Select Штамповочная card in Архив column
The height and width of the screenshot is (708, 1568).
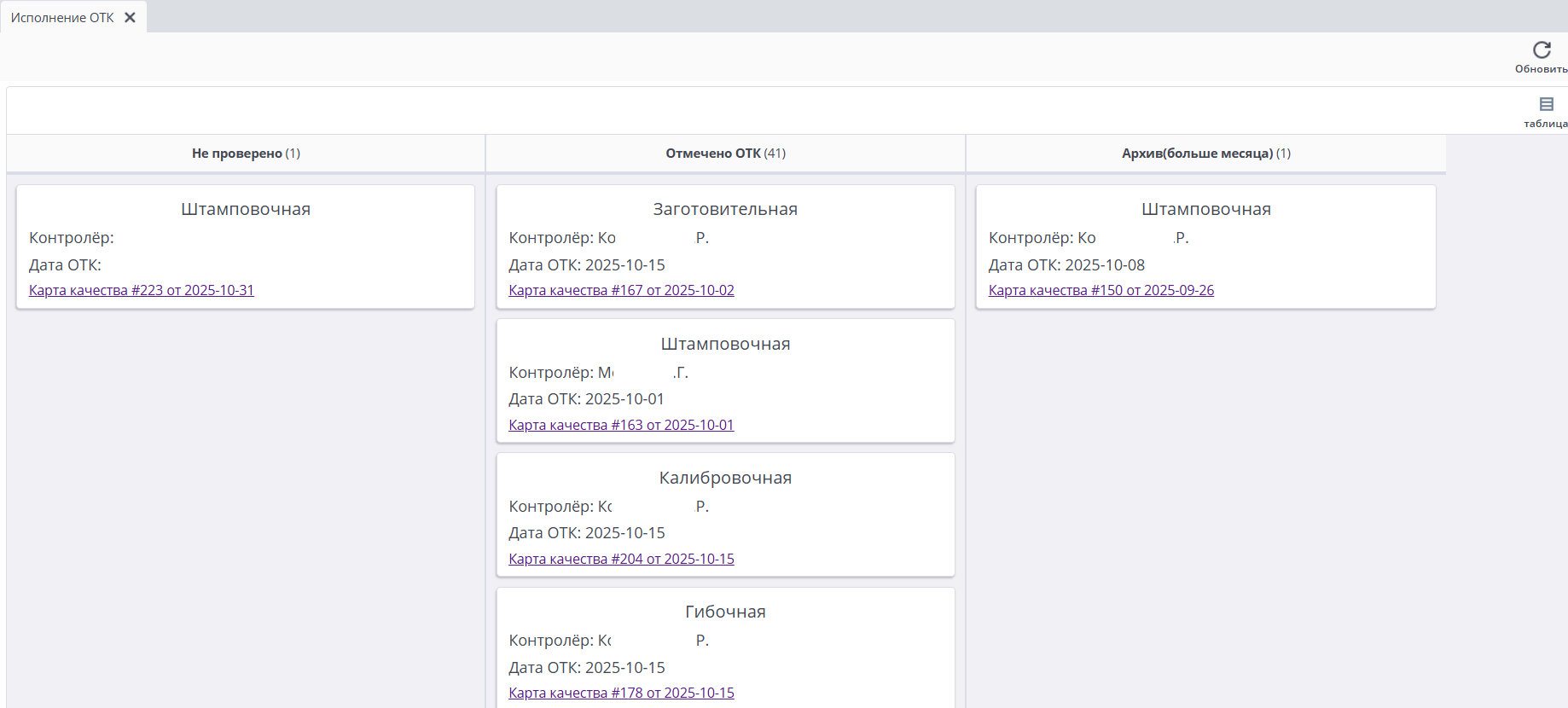(x=1205, y=209)
